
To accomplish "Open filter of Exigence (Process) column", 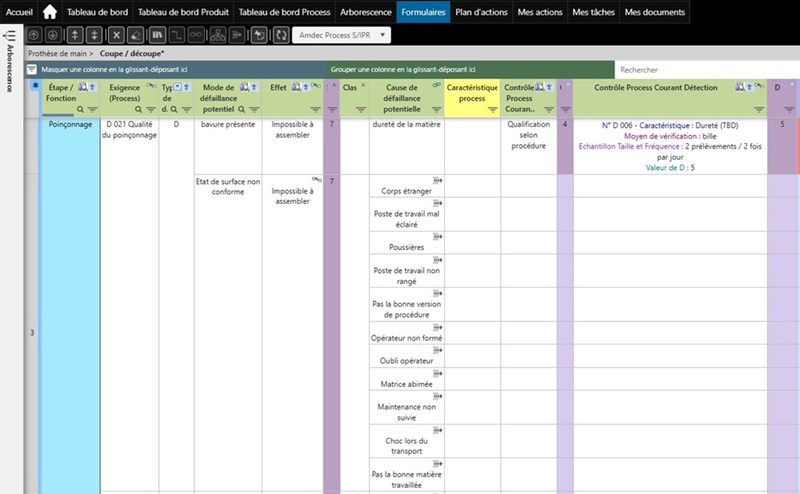I will tap(151, 109).
